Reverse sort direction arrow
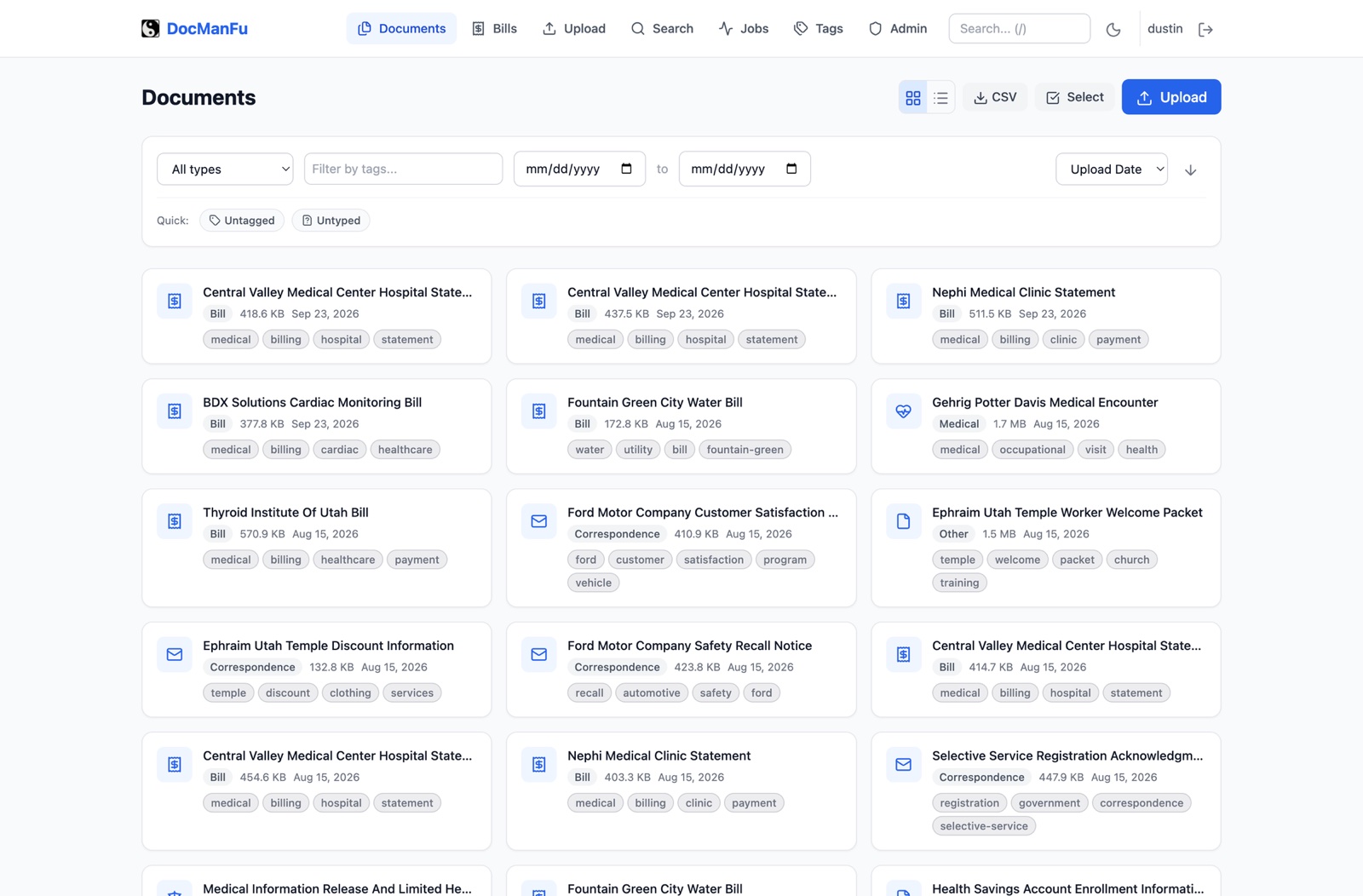This screenshot has height=896, width=1363. coord(1191,170)
